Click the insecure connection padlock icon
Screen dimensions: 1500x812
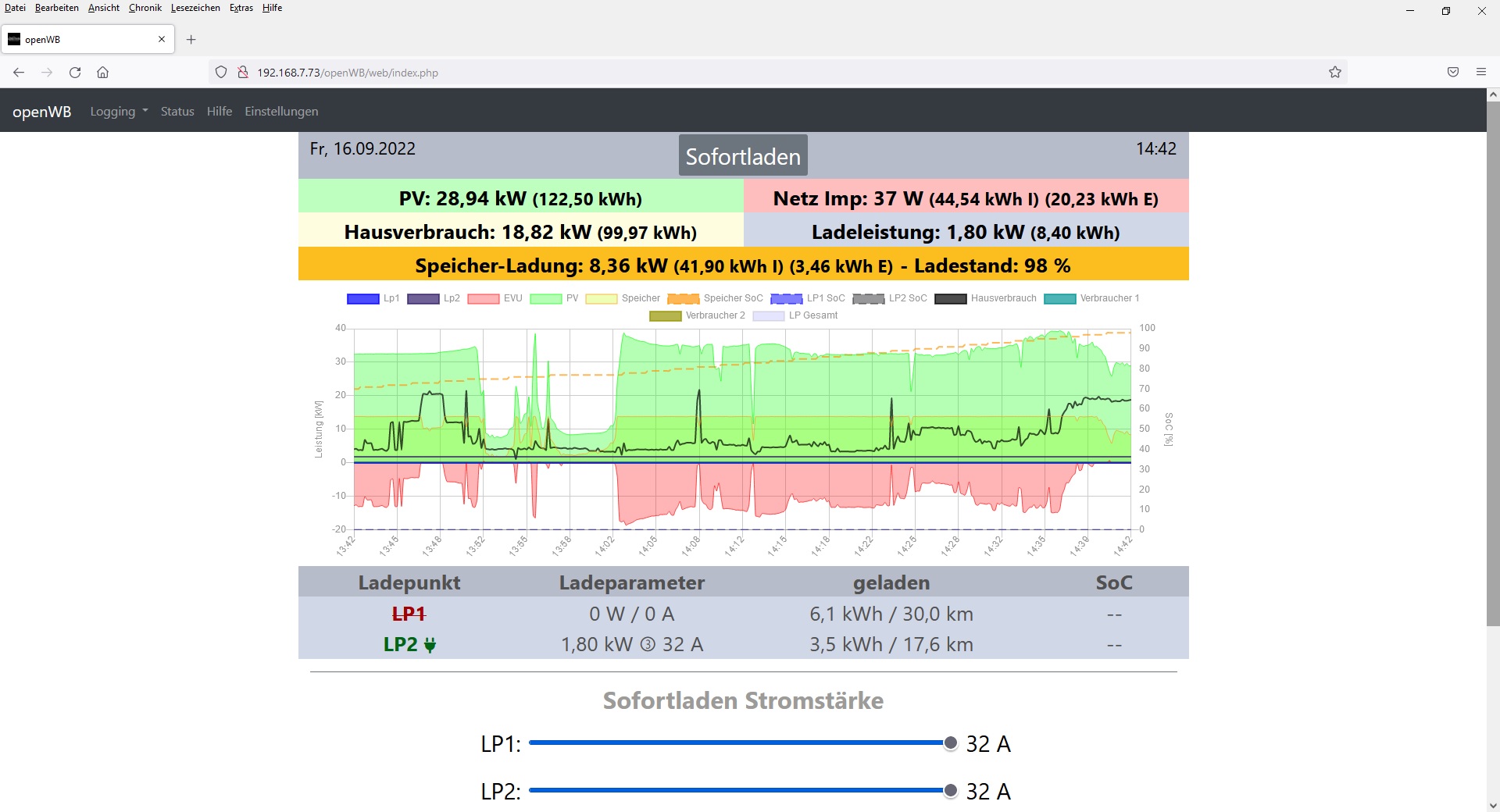tap(243, 73)
